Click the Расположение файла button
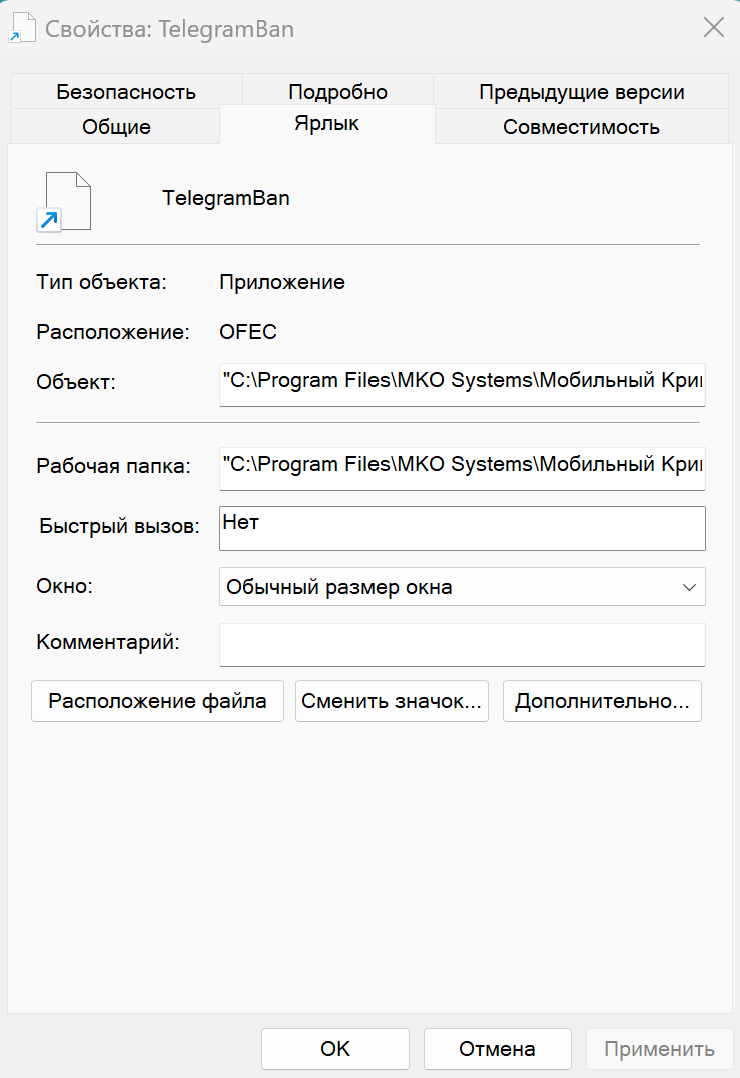 click(157, 701)
